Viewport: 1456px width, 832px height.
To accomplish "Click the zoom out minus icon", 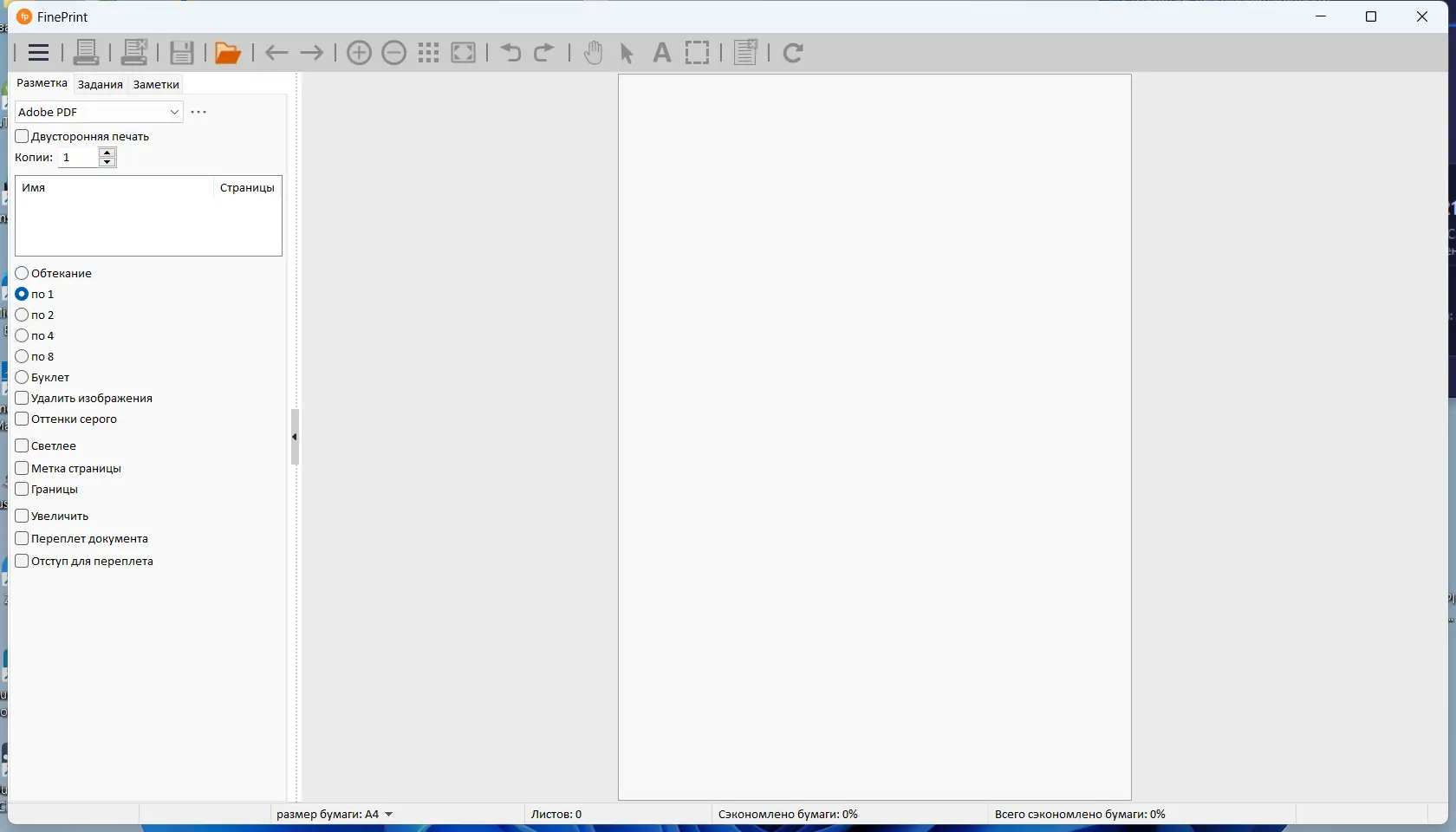I will click(x=394, y=53).
